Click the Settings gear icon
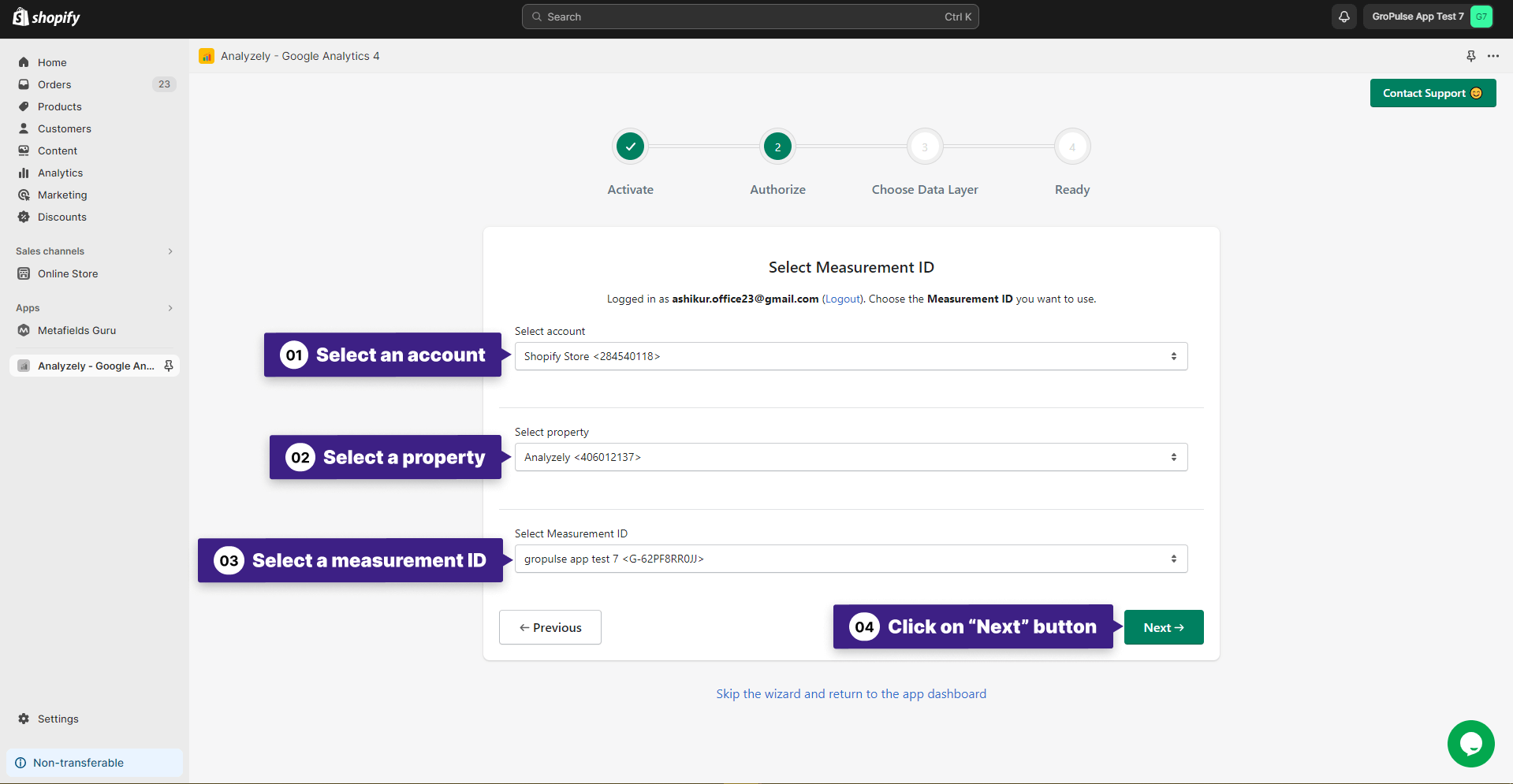The height and width of the screenshot is (784, 1513). click(24, 719)
